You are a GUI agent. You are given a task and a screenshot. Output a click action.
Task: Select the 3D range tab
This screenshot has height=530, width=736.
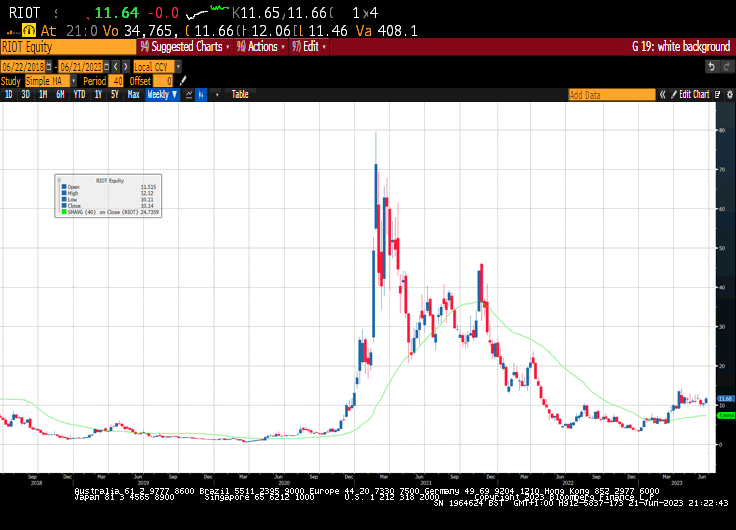(25, 94)
